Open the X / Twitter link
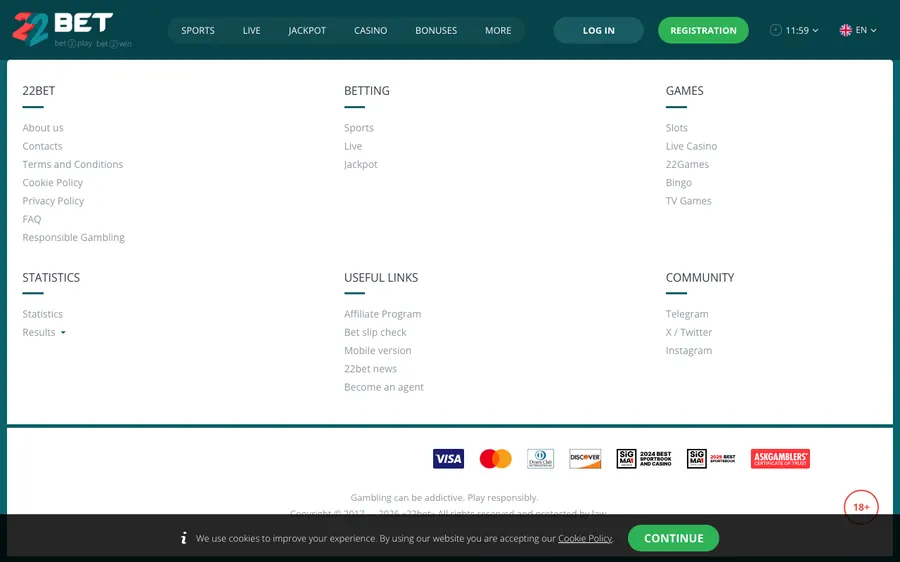Screen dimensions: 900x562 (x=689, y=332)
